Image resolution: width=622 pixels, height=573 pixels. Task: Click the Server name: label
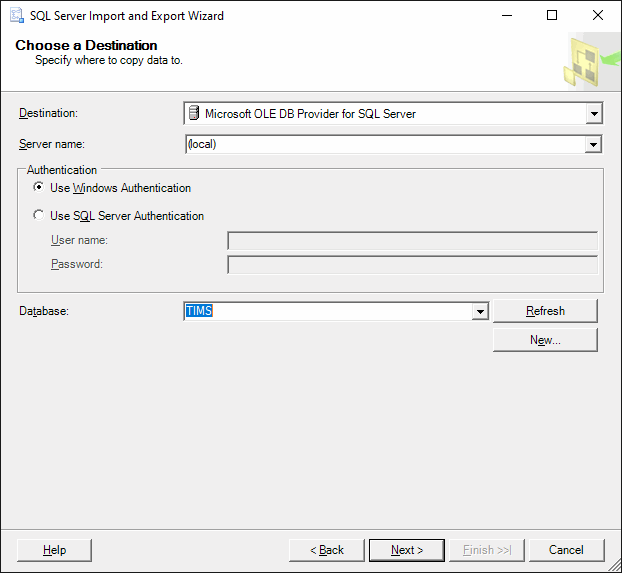tap(52, 144)
